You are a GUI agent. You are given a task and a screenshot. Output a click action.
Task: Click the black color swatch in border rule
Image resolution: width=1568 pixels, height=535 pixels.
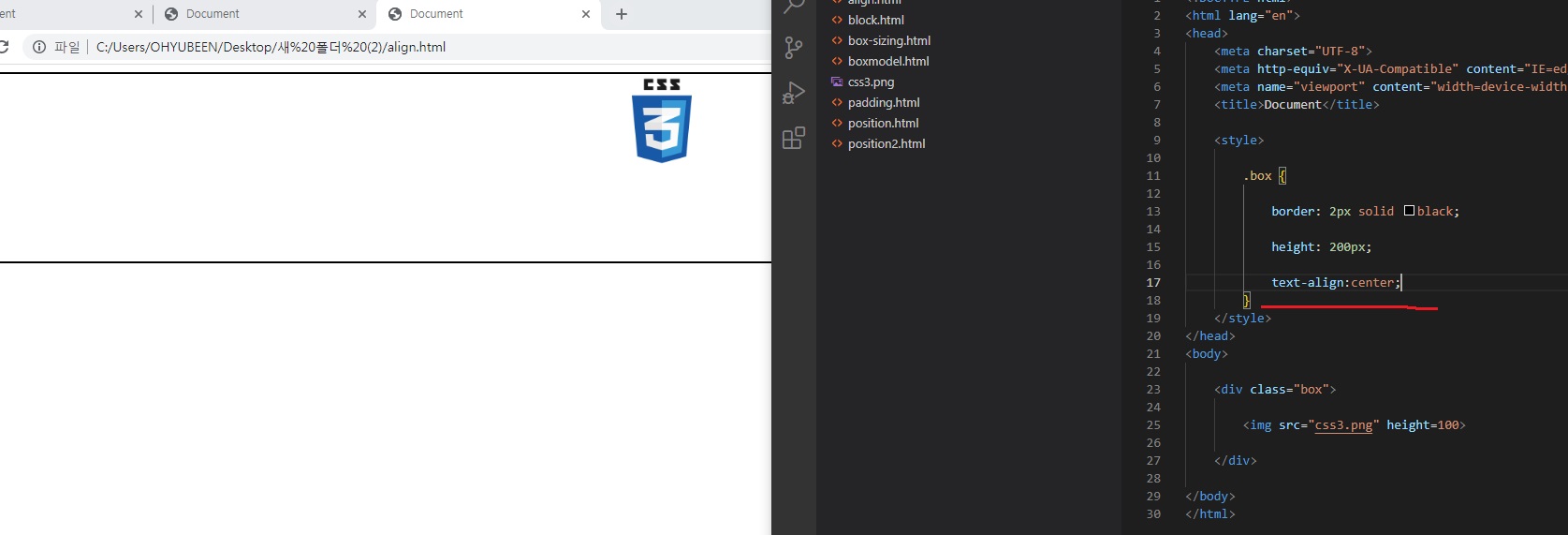tap(1409, 211)
